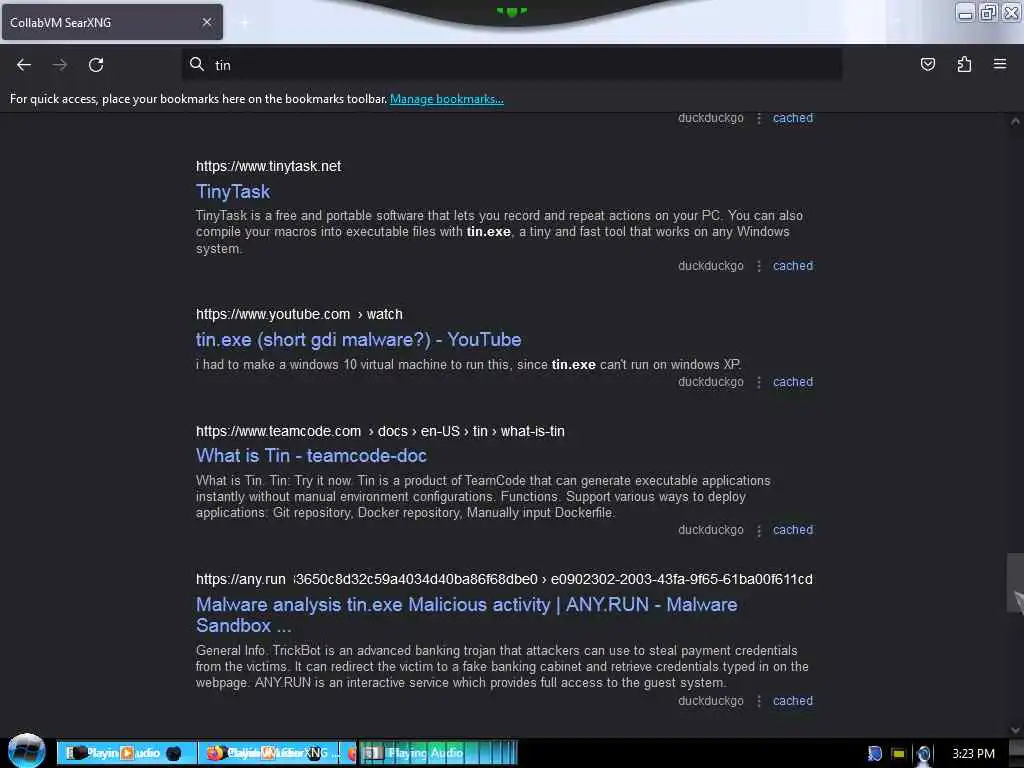Click the yellow battery tray icon
Viewport: 1024px width, 768px height.
tap(899, 754)
